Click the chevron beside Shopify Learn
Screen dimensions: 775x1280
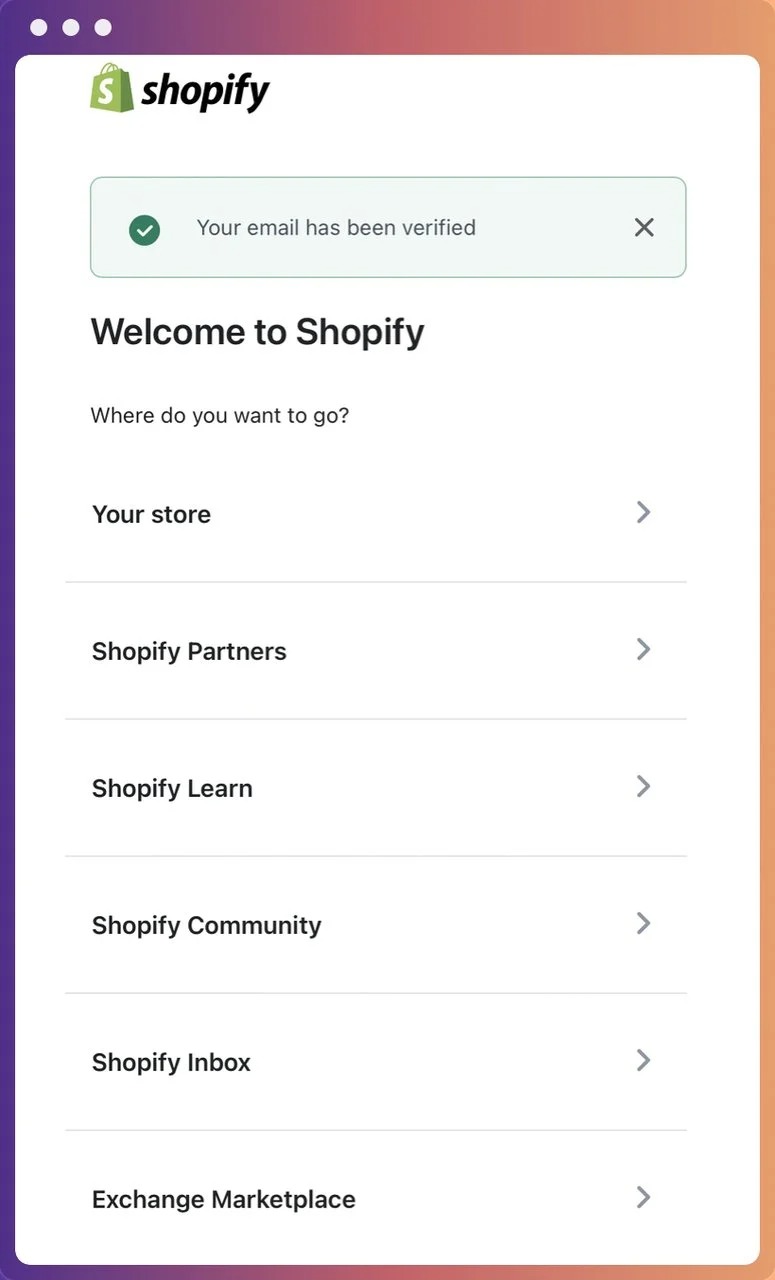point(643,786)
